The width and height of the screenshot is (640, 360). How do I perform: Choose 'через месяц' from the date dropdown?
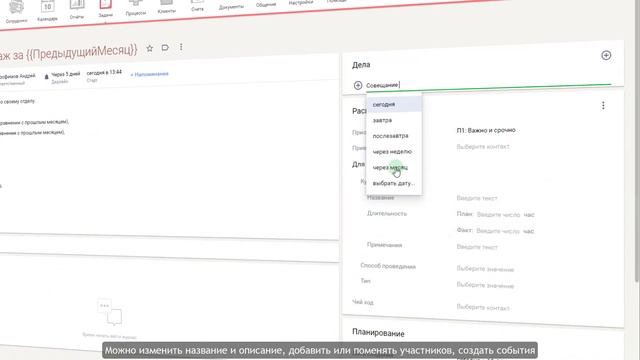click(x=394, y=167)
